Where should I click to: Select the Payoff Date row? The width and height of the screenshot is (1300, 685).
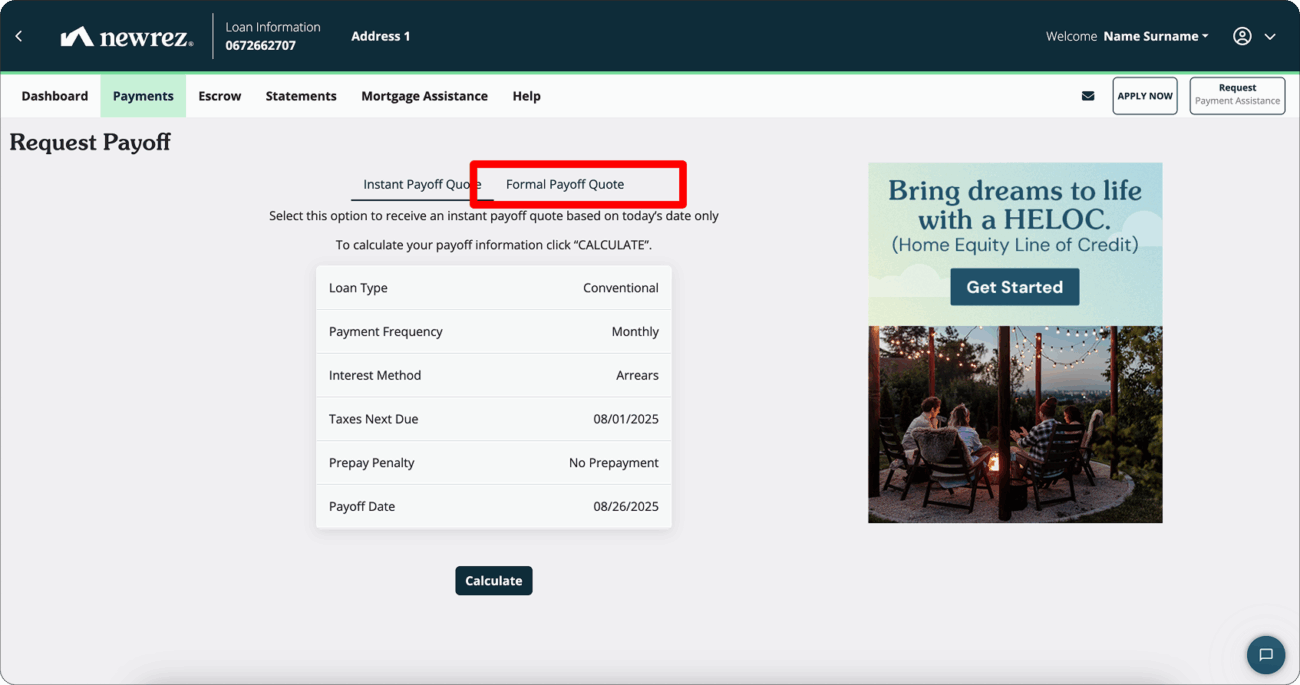(x=493, y=506)
